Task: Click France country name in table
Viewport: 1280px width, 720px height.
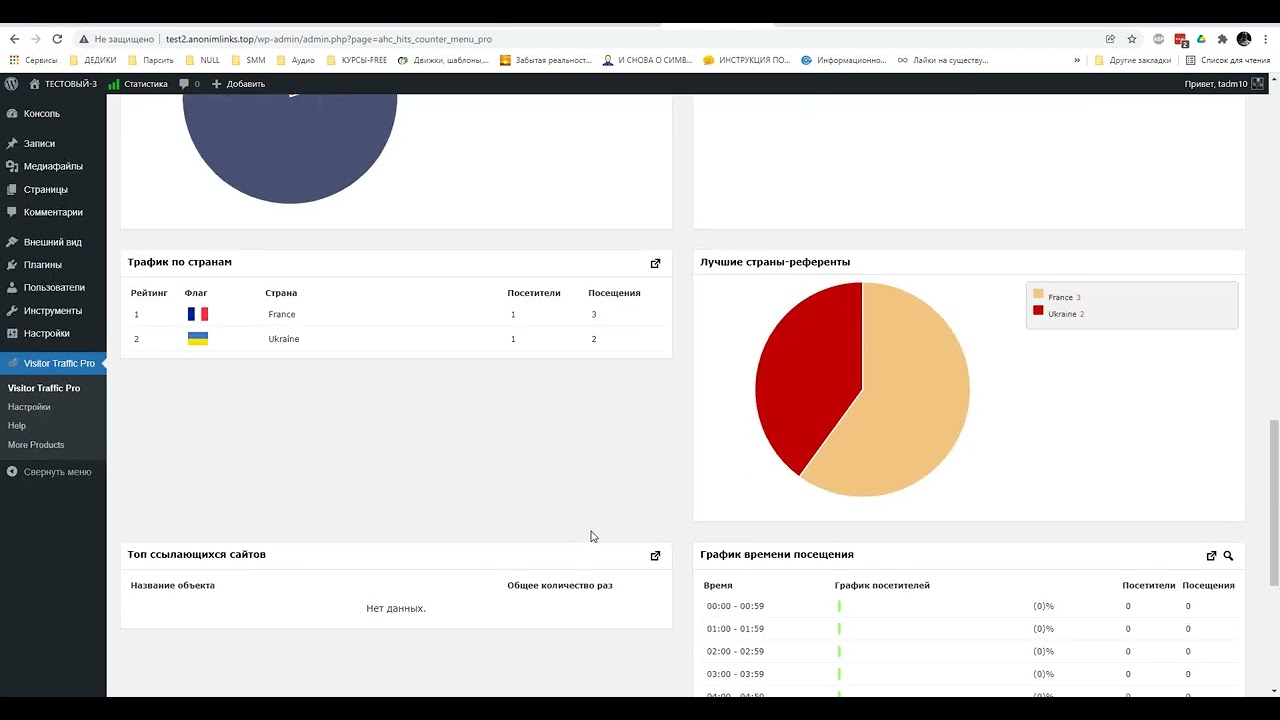Action: 282,315
